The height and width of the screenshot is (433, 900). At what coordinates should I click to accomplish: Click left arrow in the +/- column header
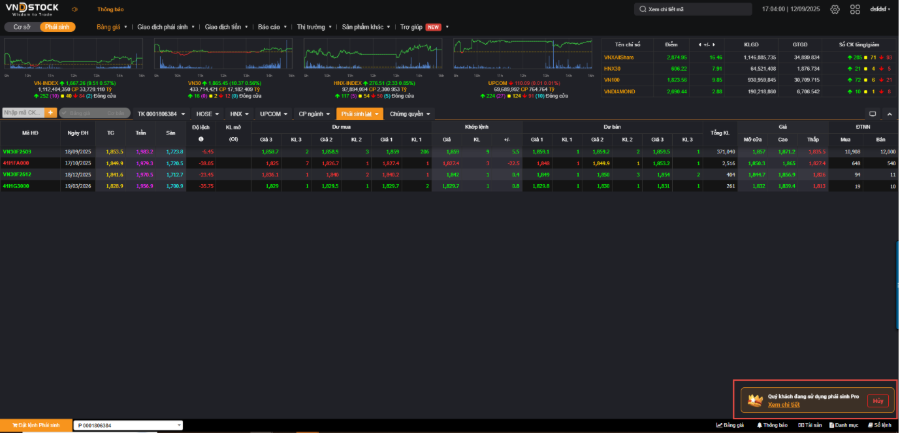699,44
